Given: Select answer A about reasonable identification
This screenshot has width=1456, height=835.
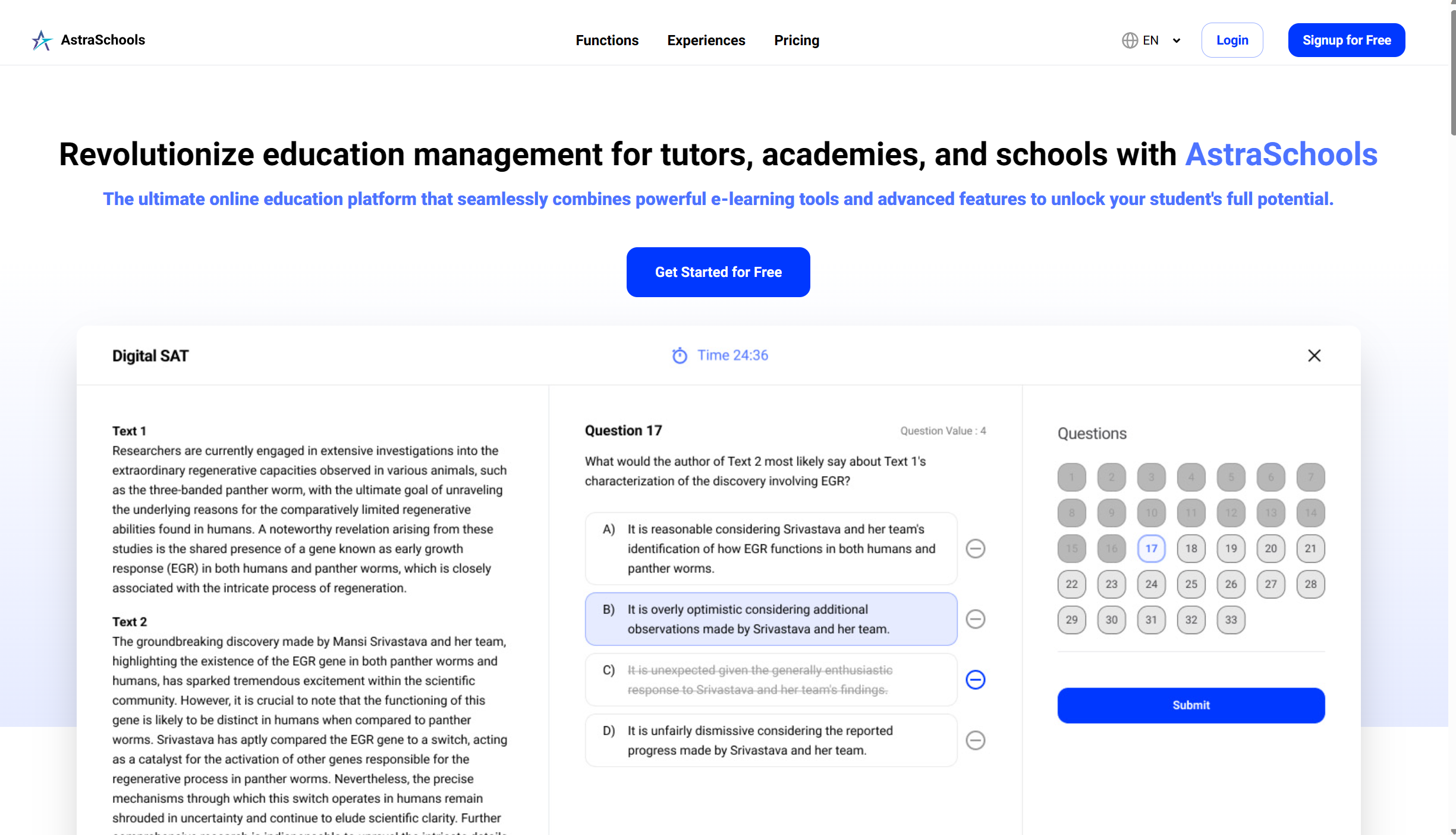Looking at the screenshot, I should tap(771, 549).
